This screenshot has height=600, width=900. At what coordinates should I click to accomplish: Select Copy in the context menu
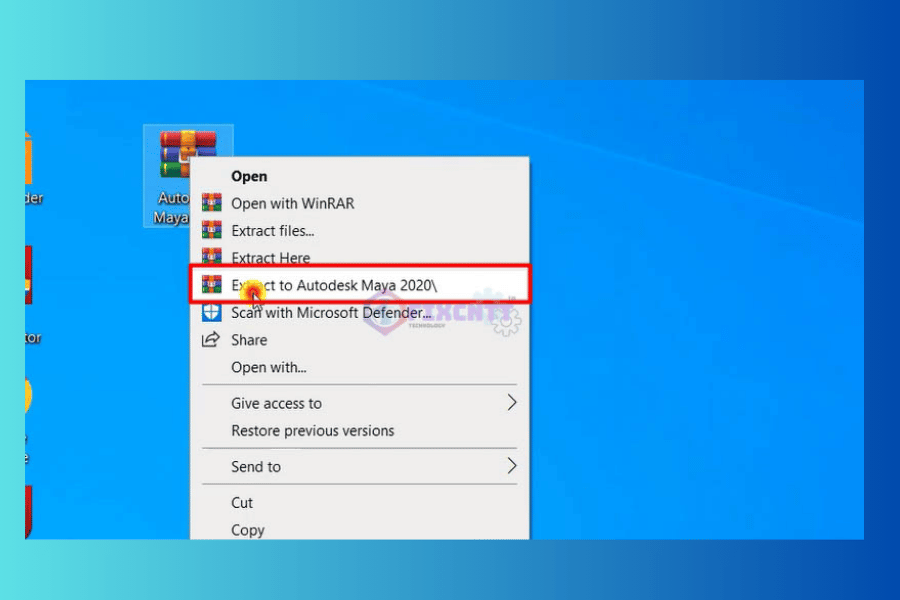pos(248,529)
